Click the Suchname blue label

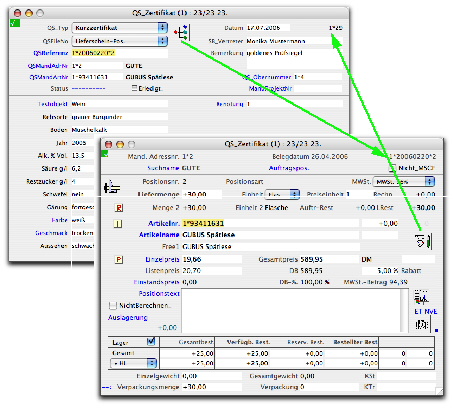click(163, 168)
